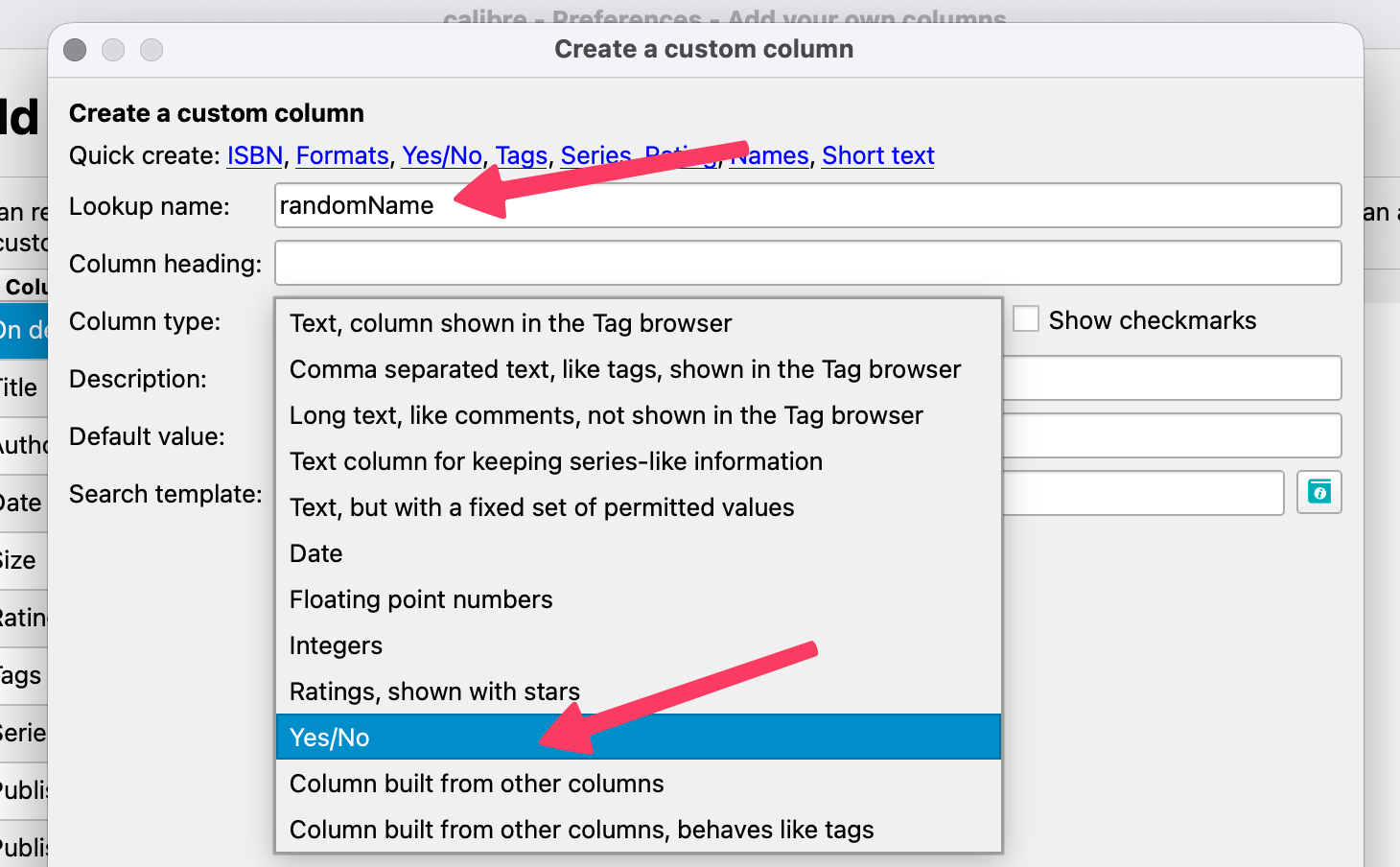
Task: Pick Long text, like comments option
Action: click(637, 415)
